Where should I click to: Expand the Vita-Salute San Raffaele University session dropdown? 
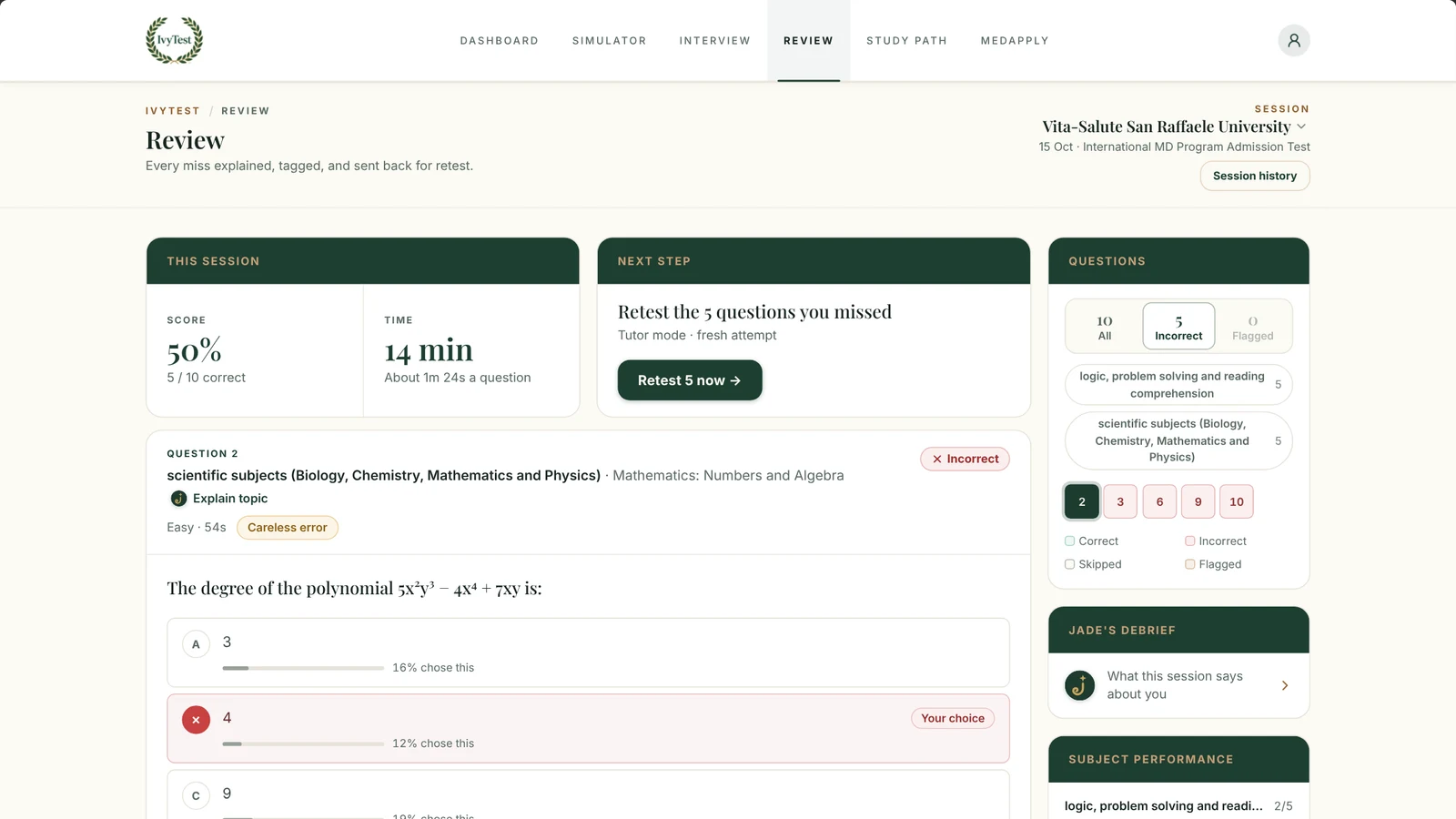(1175, 126)
